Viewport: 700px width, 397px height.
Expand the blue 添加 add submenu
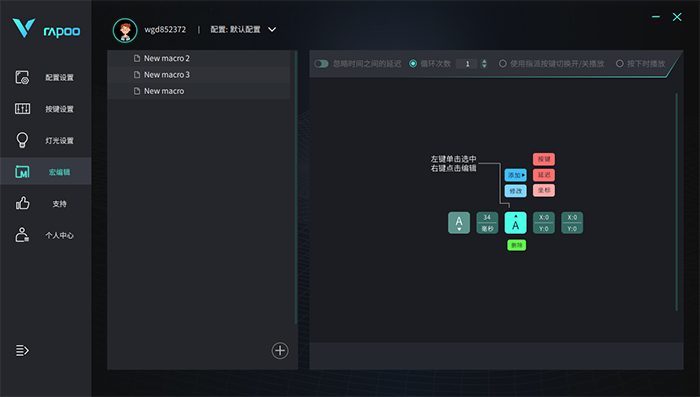[516, 175]
